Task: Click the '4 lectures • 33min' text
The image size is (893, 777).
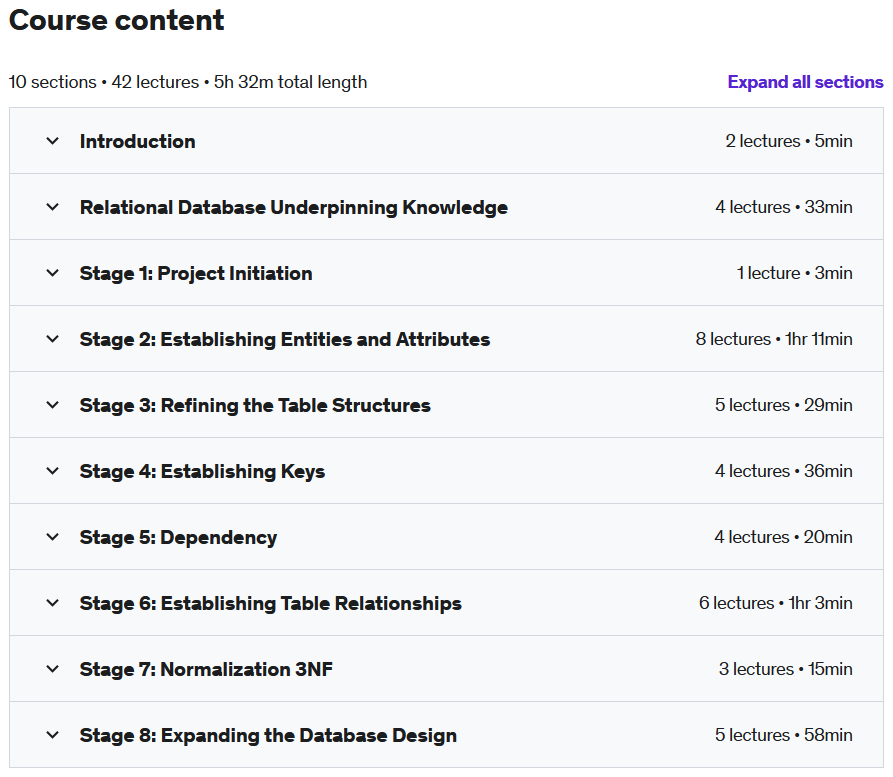Action: 784,207
